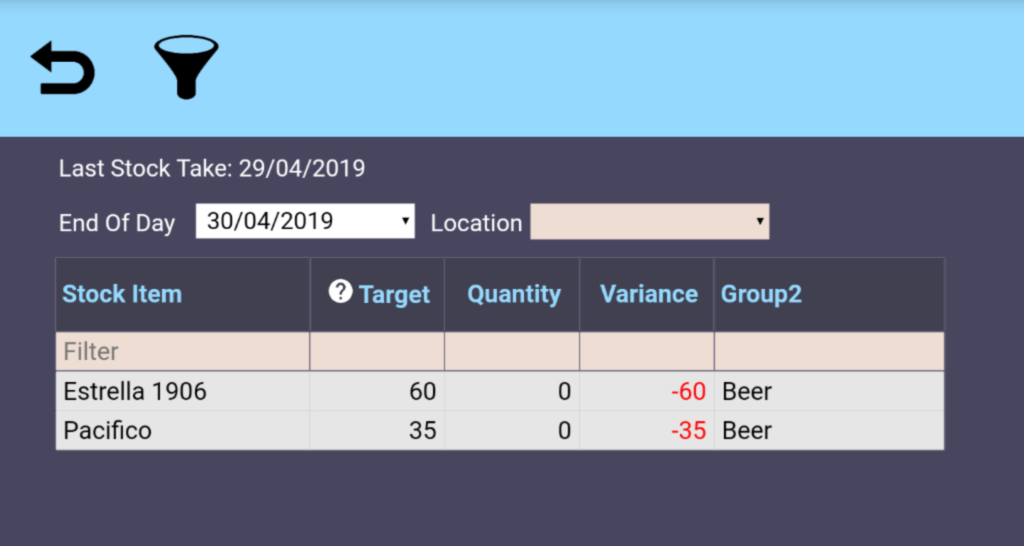Viewport: 1024px width, 546px height.
Task: Select the Estrella 1906 row
Action: tap(135, 391)
